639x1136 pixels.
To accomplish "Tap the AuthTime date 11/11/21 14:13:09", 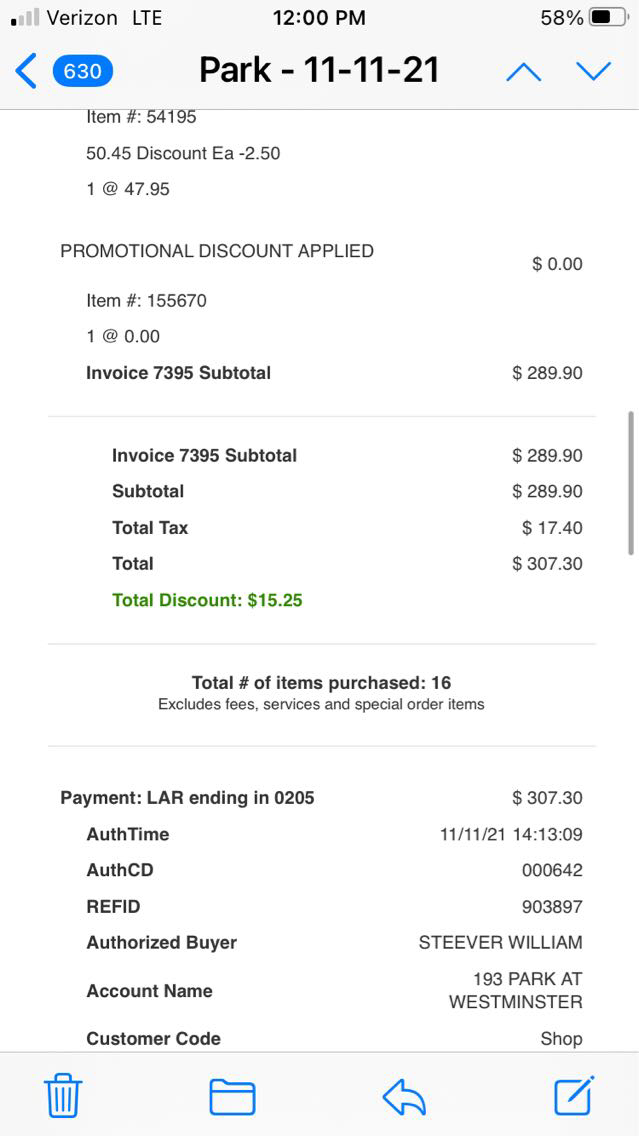I will click(x=511, y=834).
